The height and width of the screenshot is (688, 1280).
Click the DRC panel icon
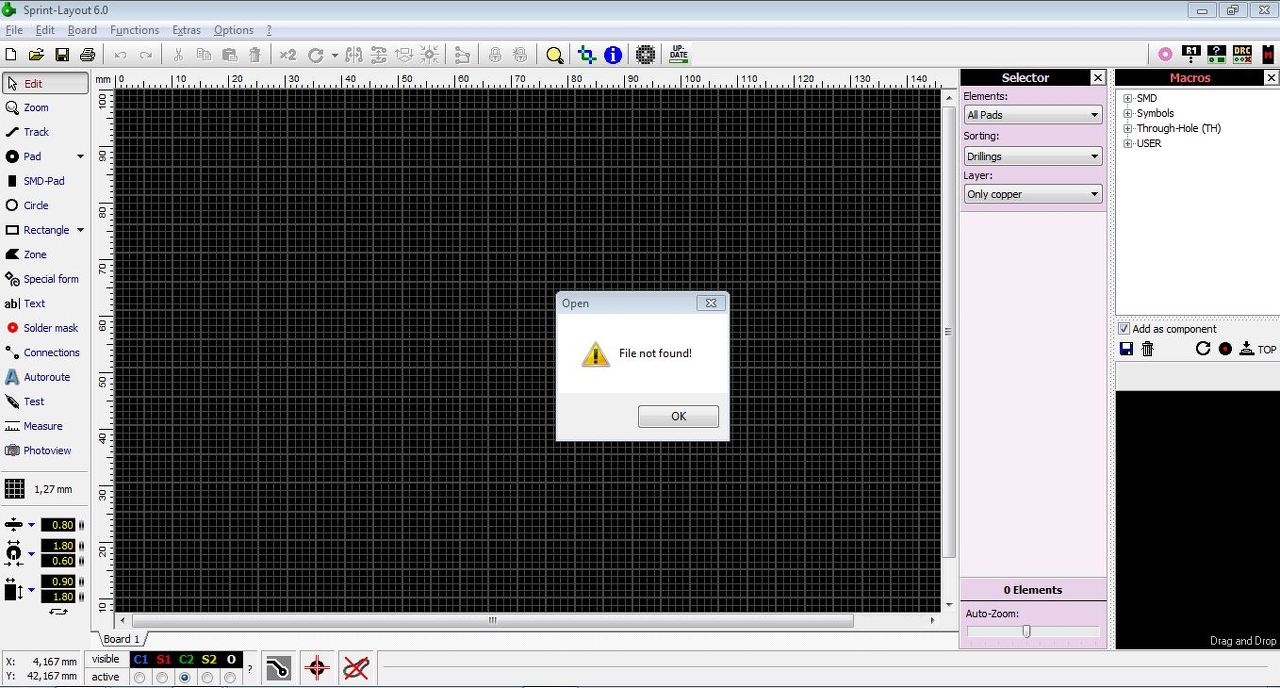pyautogui.click(x=1242, y=54)
